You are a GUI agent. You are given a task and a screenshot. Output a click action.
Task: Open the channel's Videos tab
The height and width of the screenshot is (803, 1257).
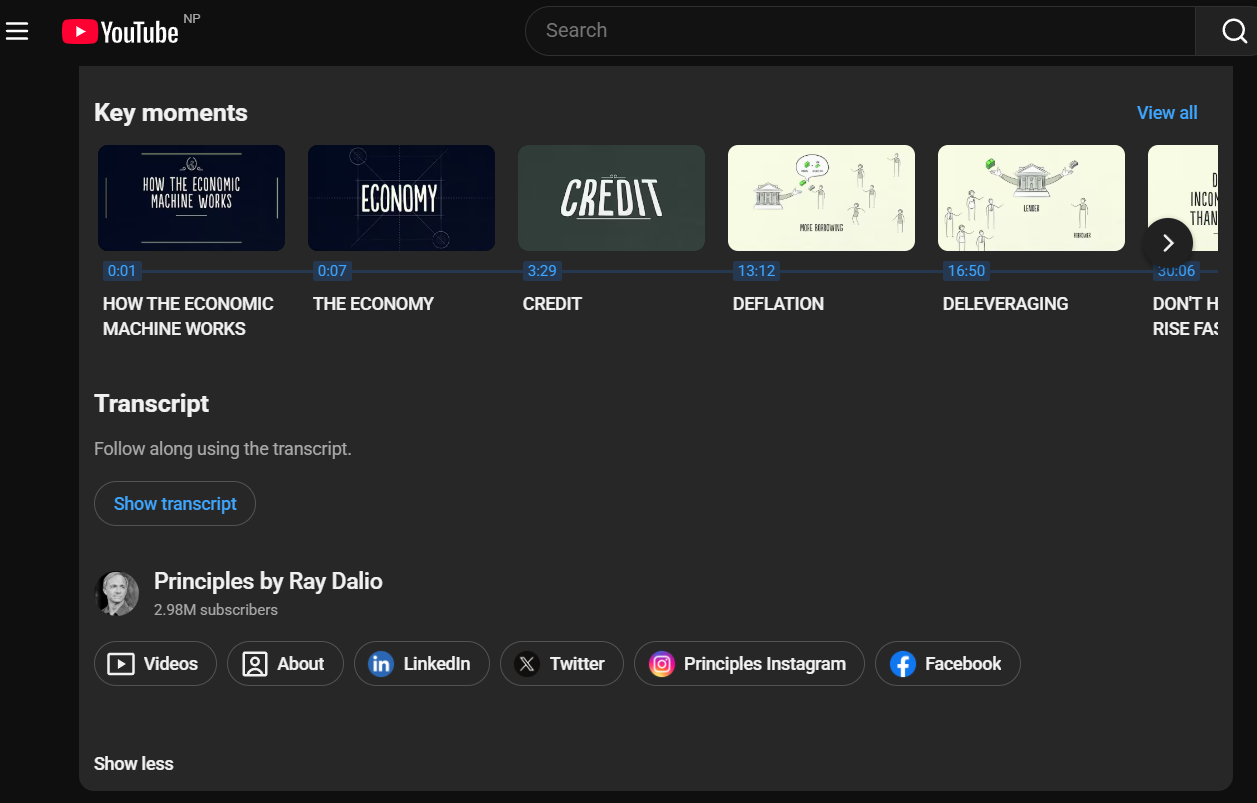[155, 664]
